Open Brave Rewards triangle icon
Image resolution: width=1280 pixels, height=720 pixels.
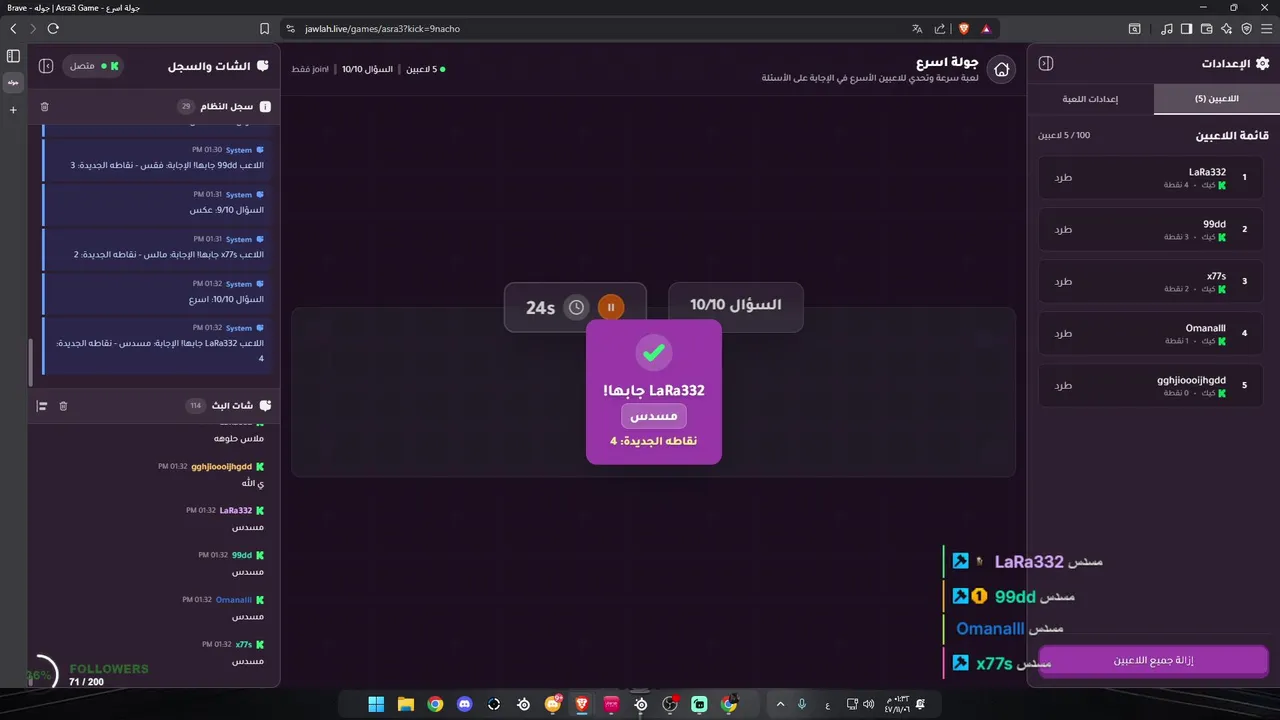coord(986,29)
